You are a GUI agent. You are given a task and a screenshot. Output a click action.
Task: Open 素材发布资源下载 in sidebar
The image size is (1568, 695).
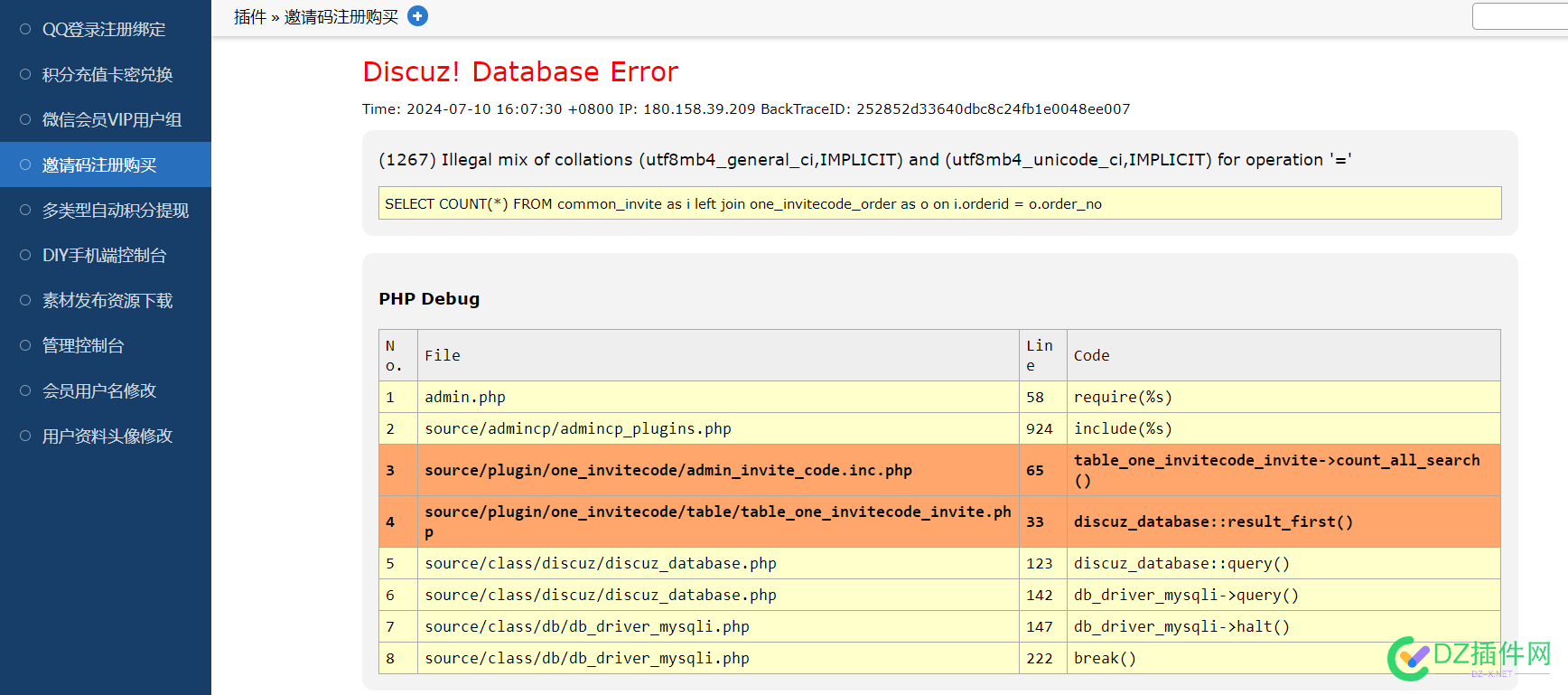[x=106, y=300]
